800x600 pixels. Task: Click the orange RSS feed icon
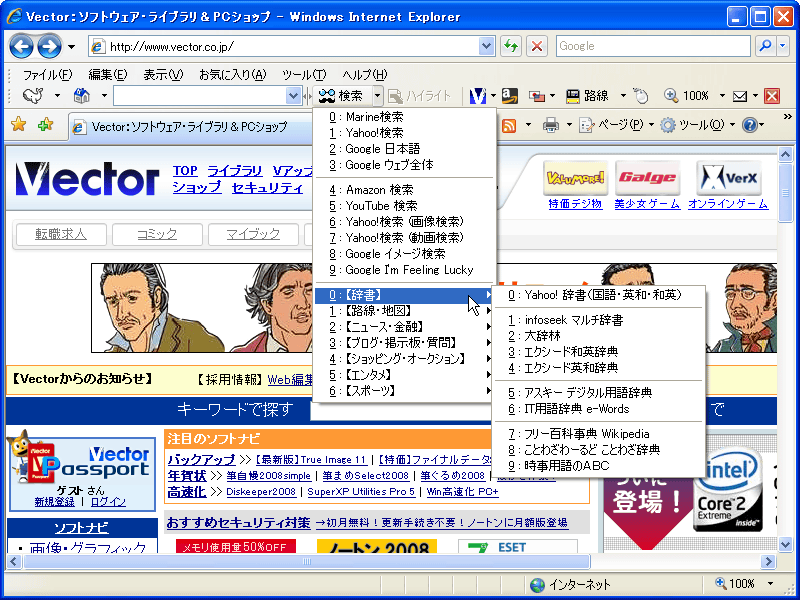pos(509,125)
